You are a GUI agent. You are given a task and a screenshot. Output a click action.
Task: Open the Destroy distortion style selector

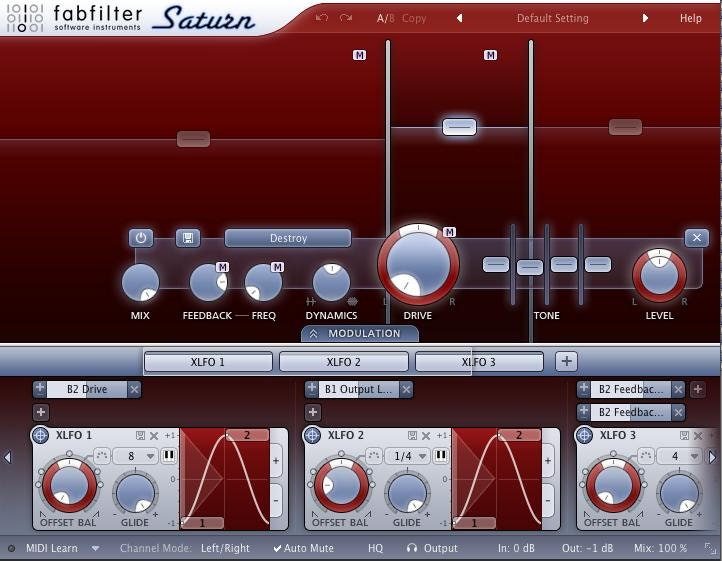coord(288,238)
